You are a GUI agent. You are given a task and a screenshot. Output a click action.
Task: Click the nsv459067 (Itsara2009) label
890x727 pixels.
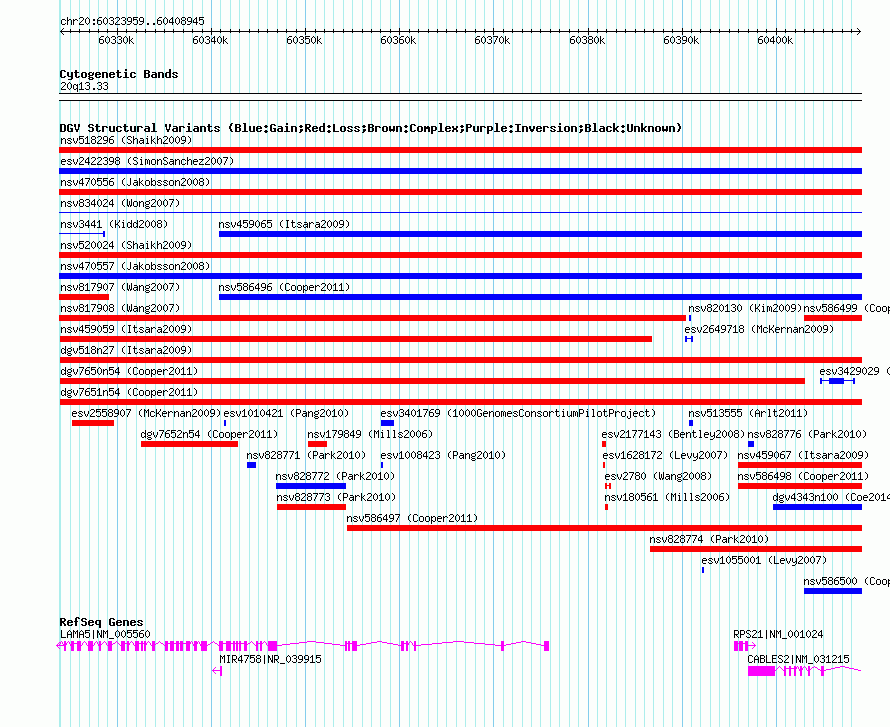[803, 455]
